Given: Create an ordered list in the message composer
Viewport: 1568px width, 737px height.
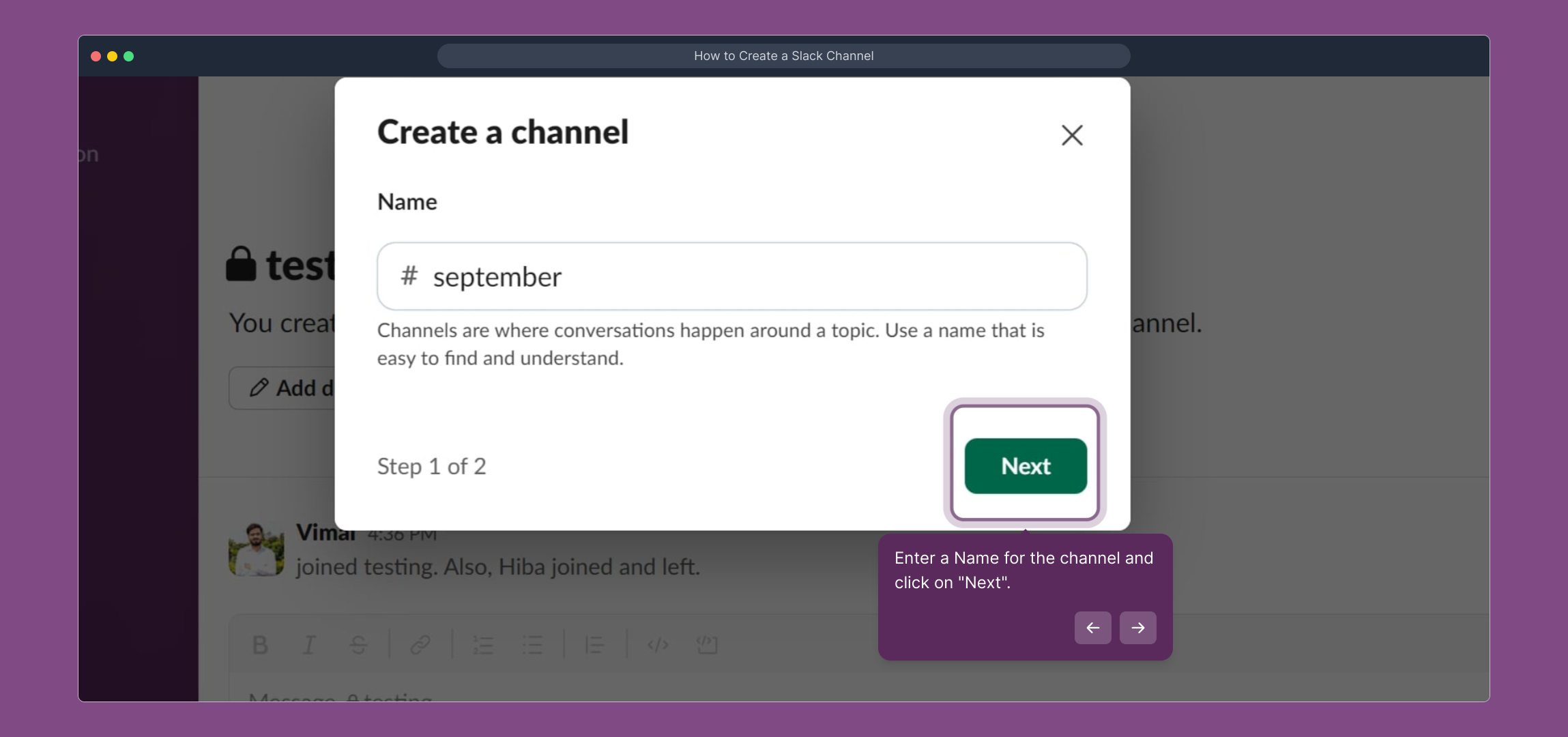Looking at the screenshot, I should pyautogui.click(x=482, y=645).
